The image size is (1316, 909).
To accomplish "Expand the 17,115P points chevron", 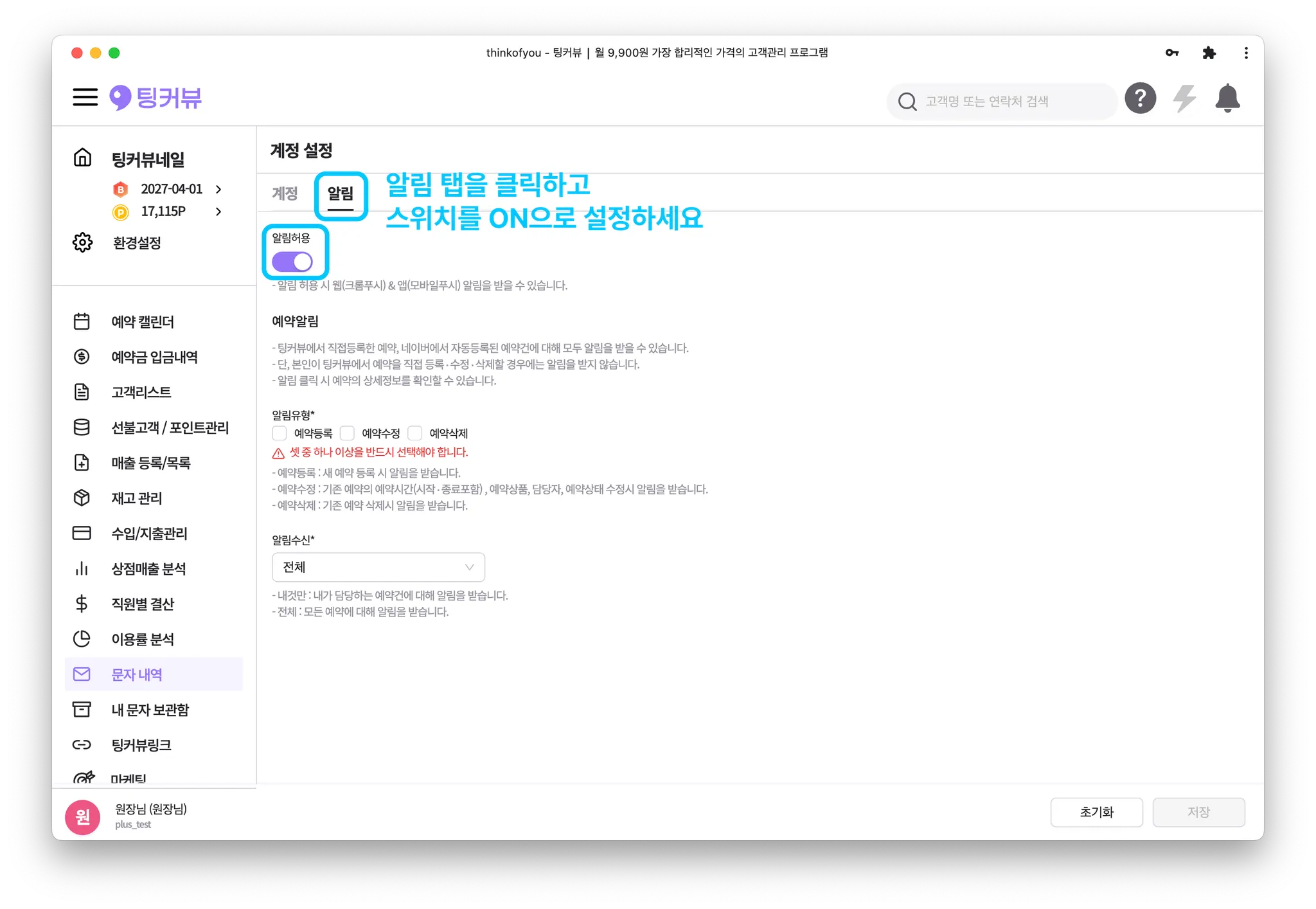I will [218, 212].
